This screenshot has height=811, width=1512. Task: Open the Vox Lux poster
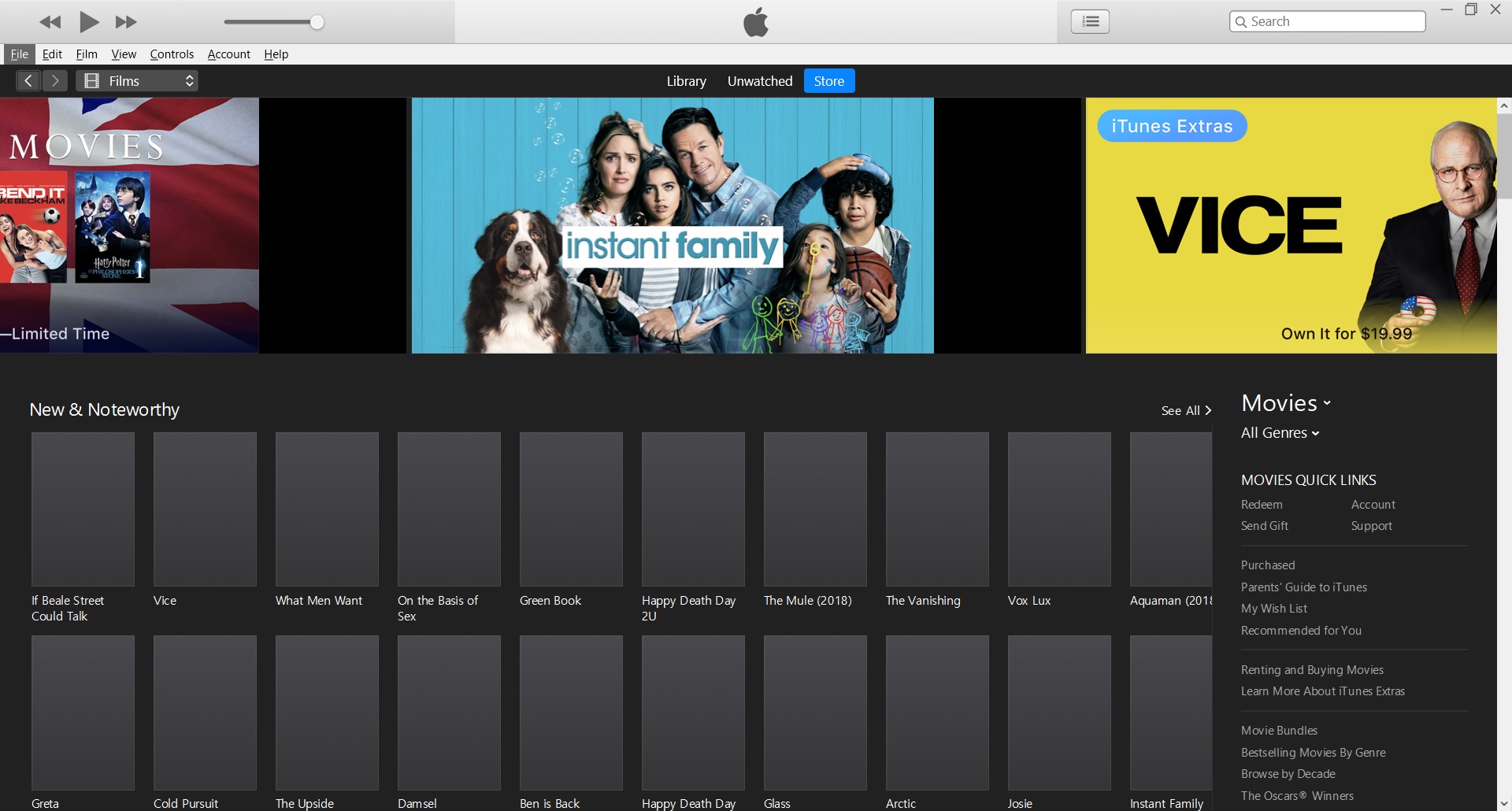pyautogui.click(x=1059, y=509)
